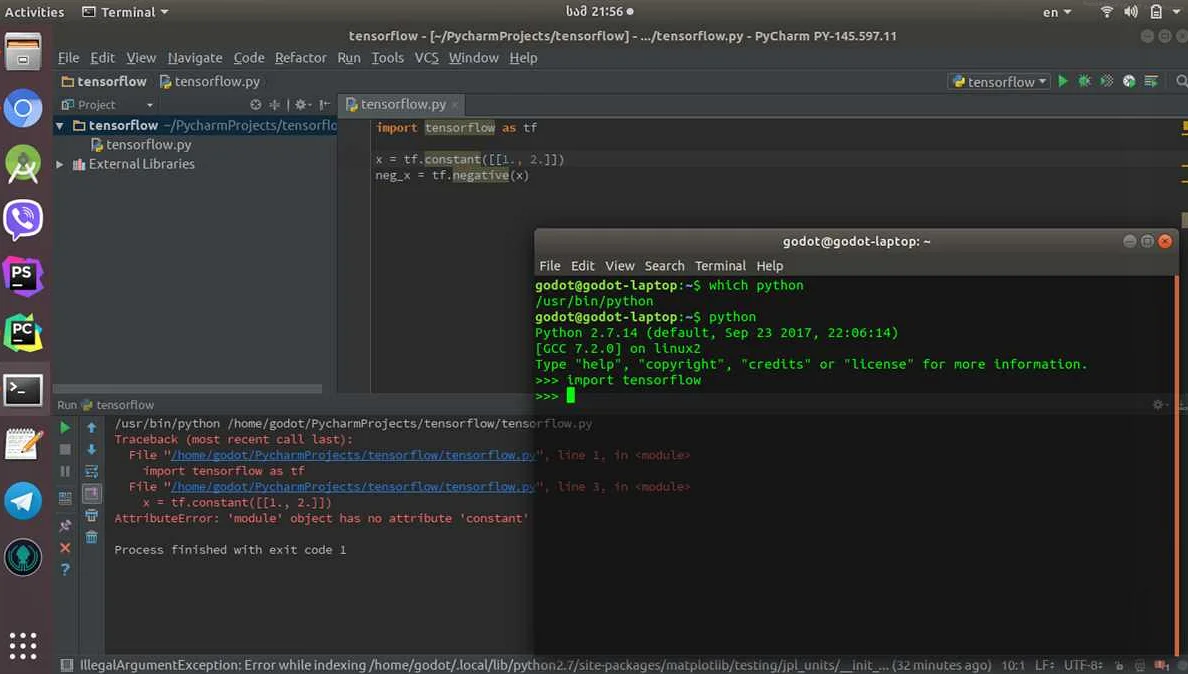Toggle soft-wrap in Run console
The height and width of the screenshot is (674, 1188).
(92, 471)
